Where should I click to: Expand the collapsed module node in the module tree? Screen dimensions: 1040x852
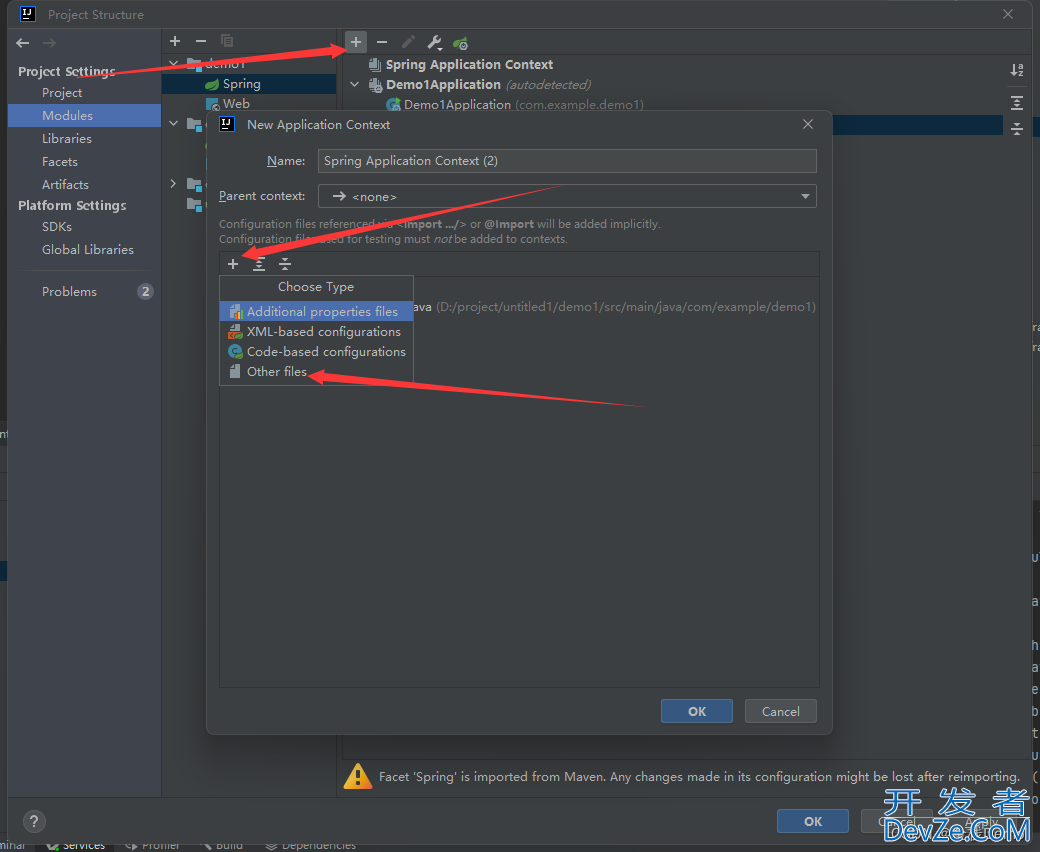(x=174, y=184)
